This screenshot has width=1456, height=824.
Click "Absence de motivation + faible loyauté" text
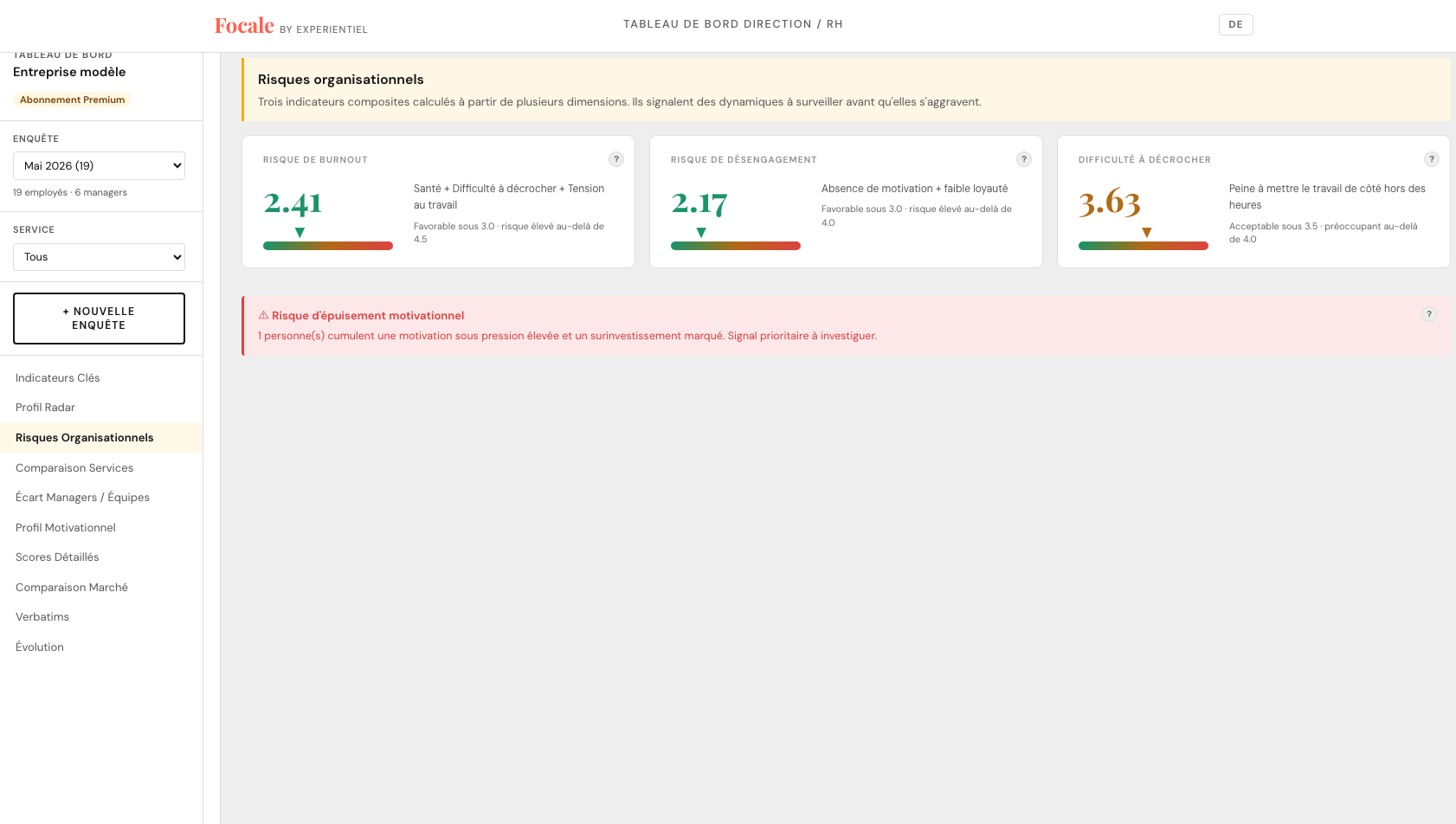click(915, 189)
